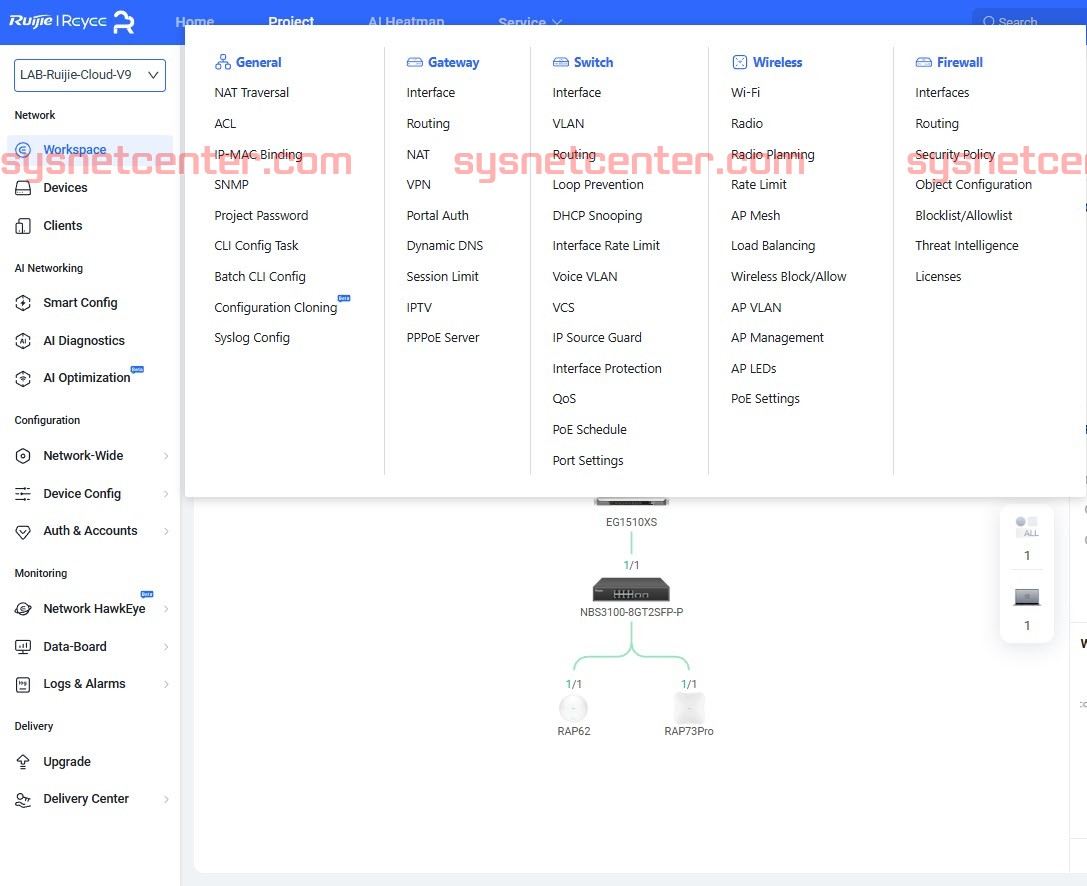Open IP Source Guard under Switch
Image resolution: width=1087 pixels, height=886 pixels.
[x=598, y=338]
